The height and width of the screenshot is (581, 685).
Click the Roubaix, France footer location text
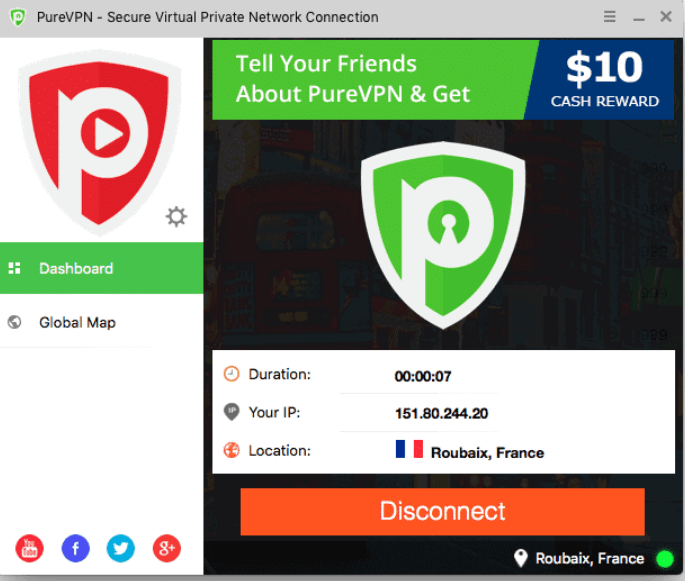pyautogui.click(x=590, y=559)
